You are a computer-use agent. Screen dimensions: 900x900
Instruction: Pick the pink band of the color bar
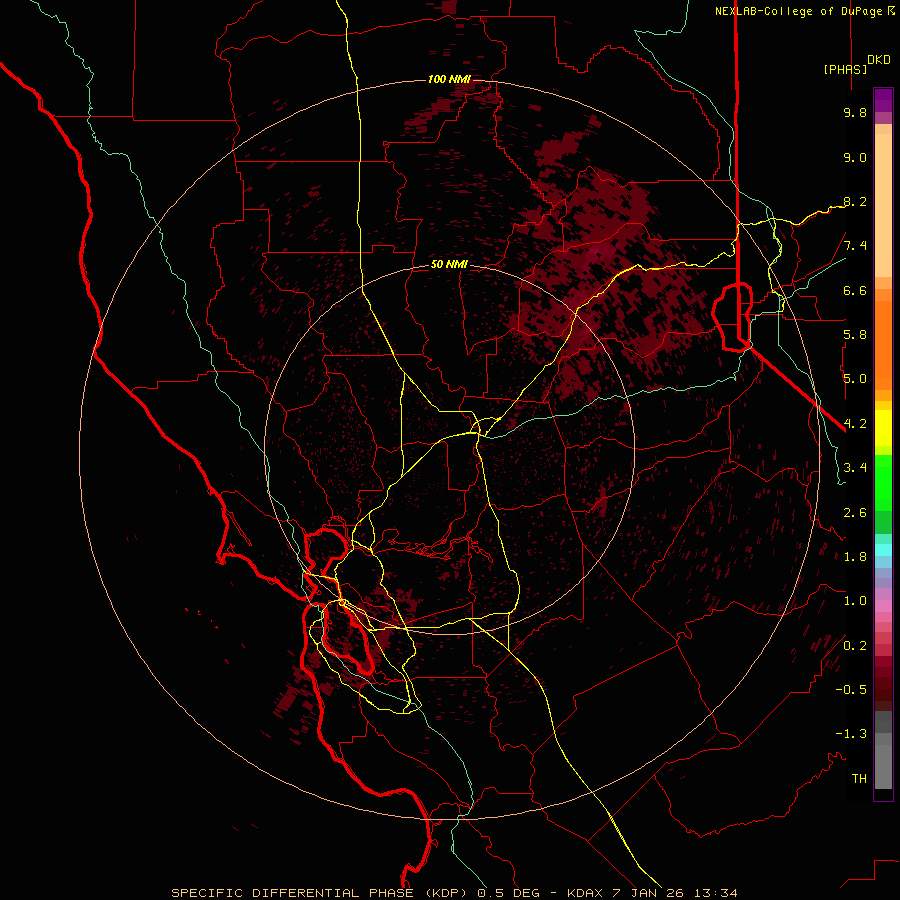click(883, 606)
